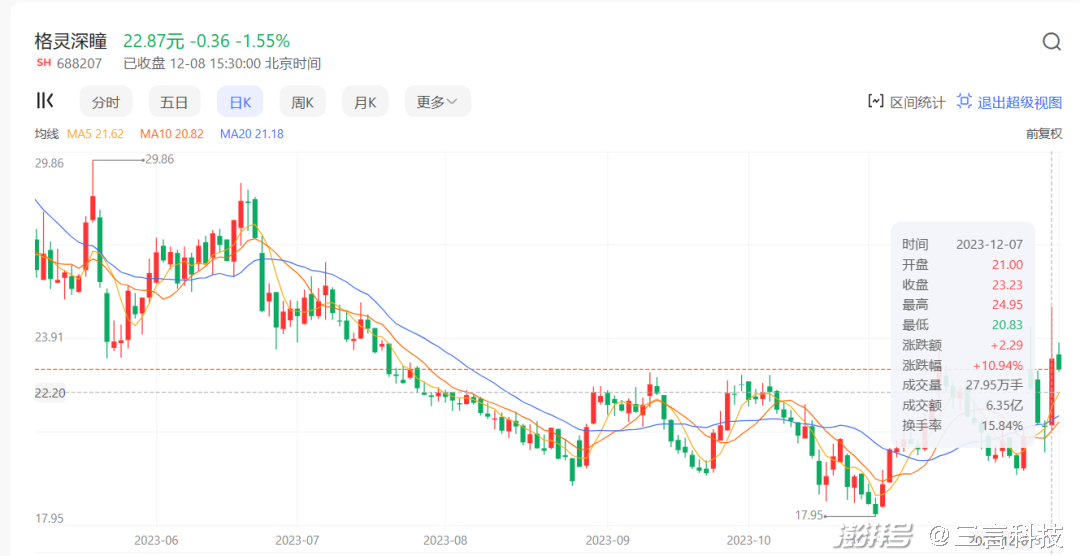Open the 前复权 price adjustment dropdown
The image size is (1080, 556).
pos(1043,133)
